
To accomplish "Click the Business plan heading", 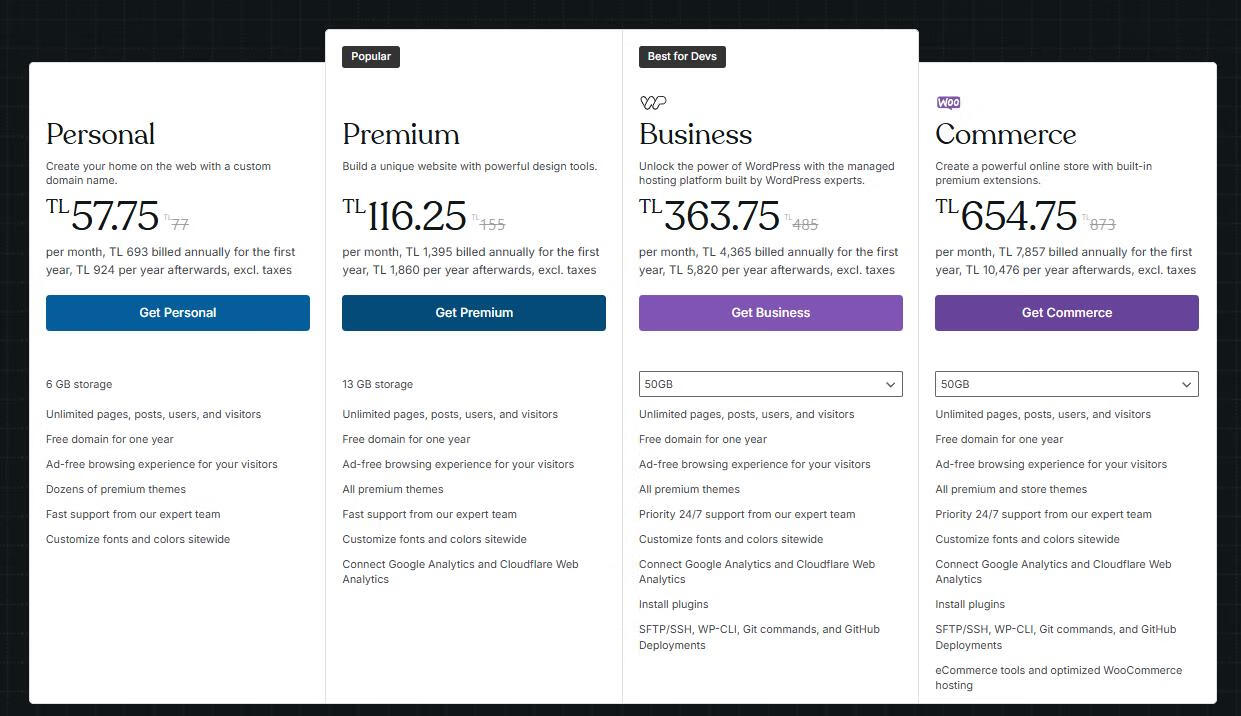I will pyautogui.click(x=695, y=135).
